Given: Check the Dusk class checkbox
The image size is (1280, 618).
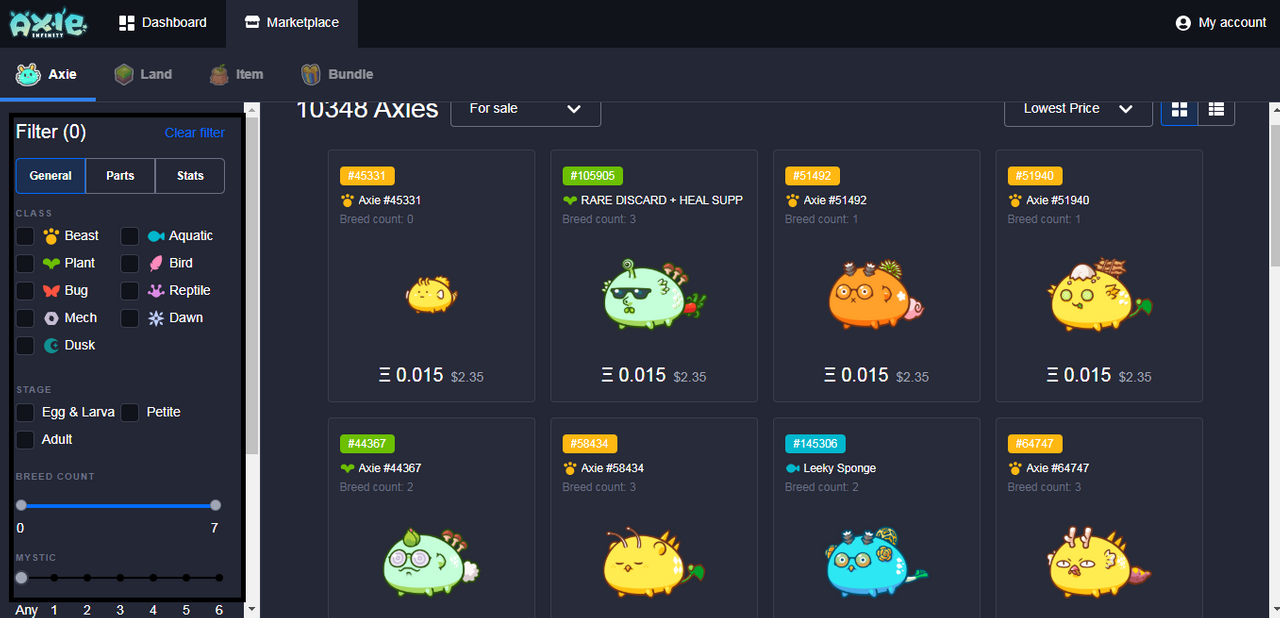Looking at the screenshot, I should click(x=25, y=345).
